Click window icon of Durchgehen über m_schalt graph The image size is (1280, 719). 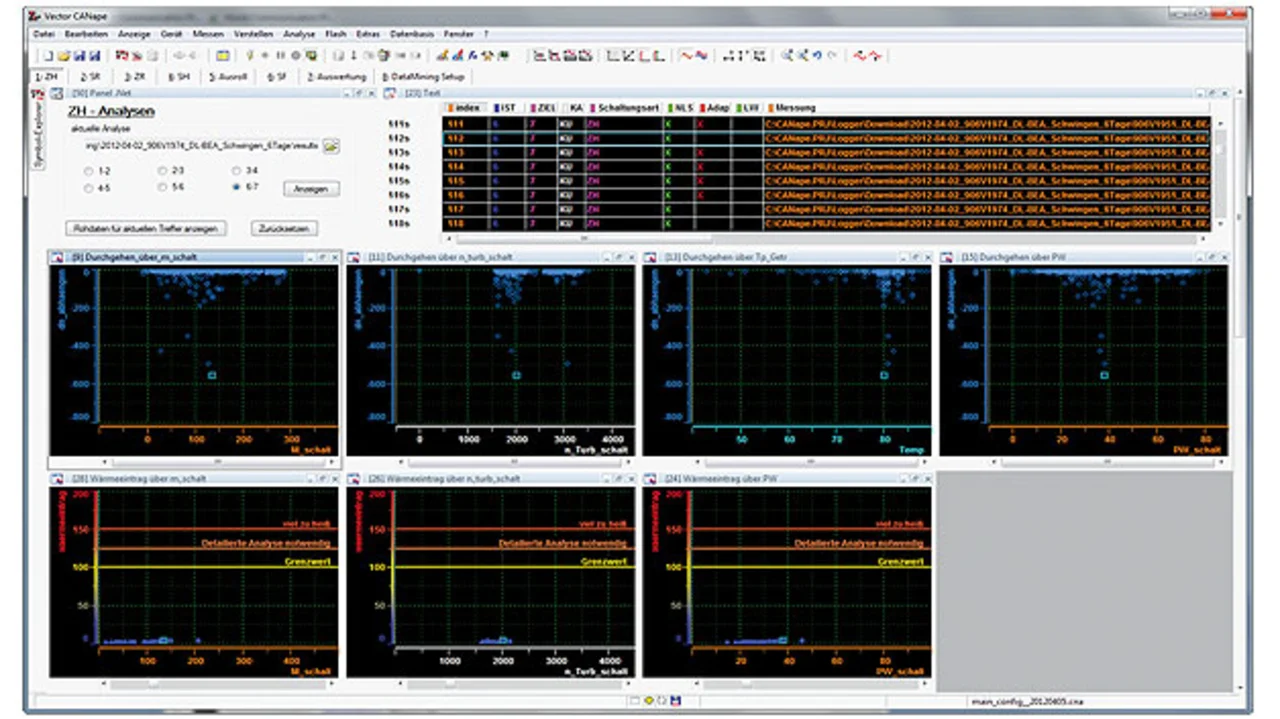[58, 258]
